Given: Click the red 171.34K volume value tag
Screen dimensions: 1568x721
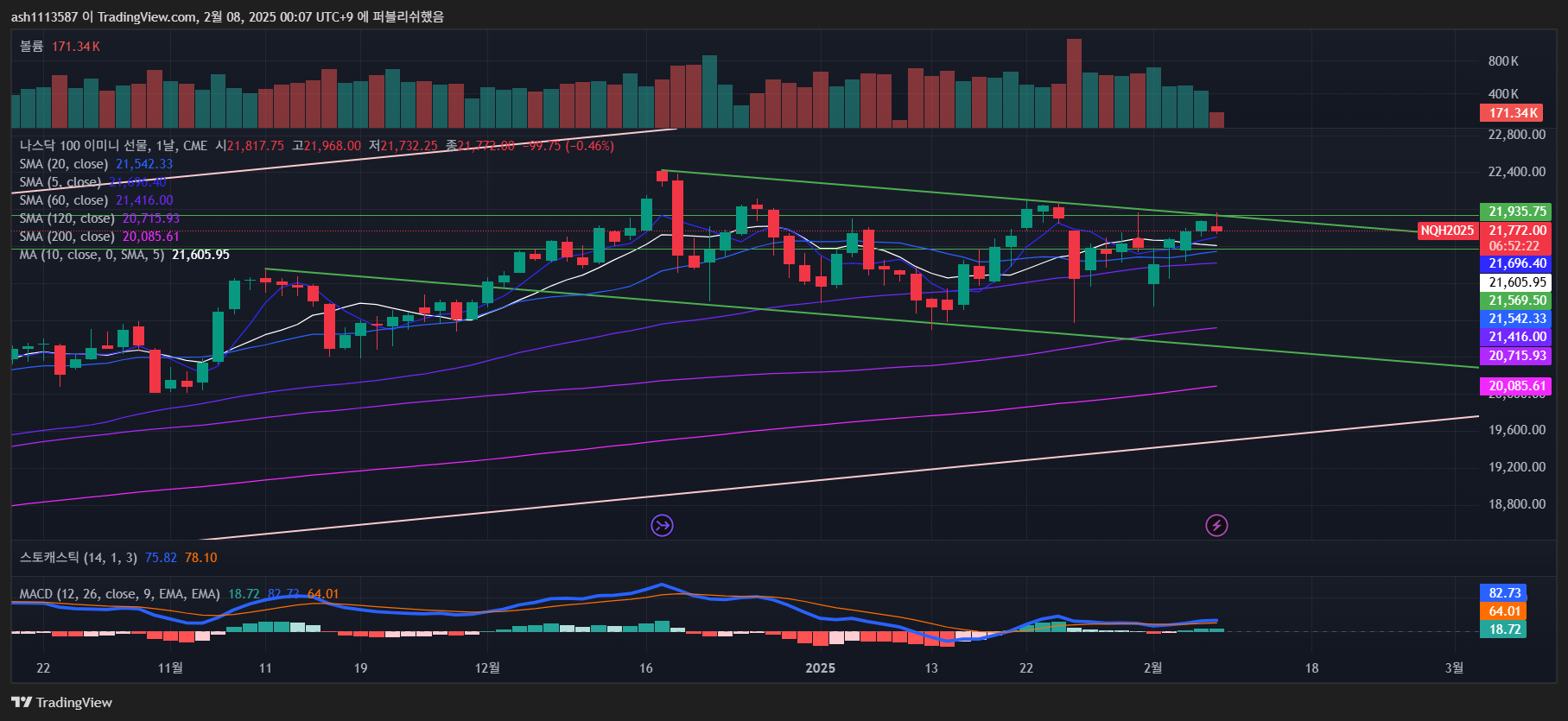Looking at the screenshot, I should pyautogui.click(x=1513, y=113).
